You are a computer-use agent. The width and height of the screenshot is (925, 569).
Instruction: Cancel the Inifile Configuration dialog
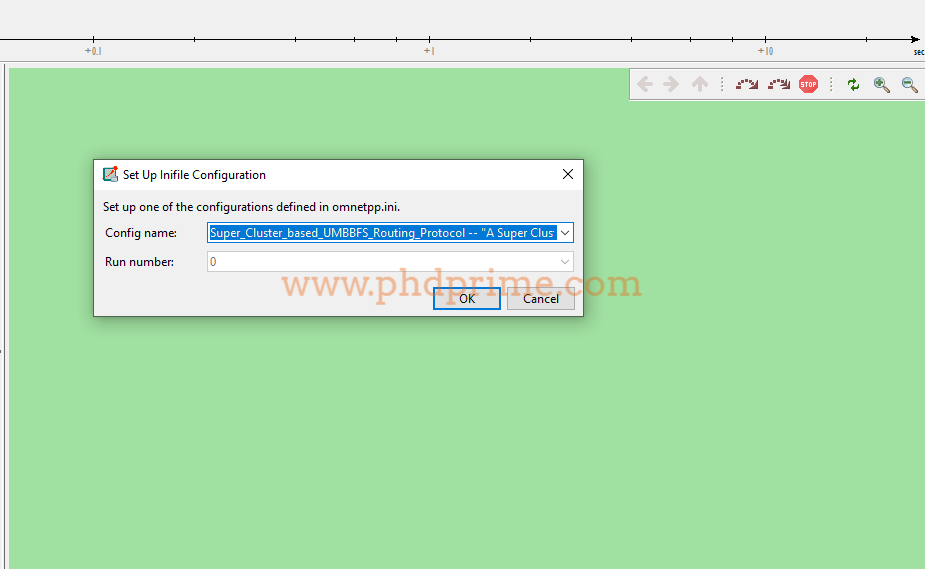coord(540,298)
